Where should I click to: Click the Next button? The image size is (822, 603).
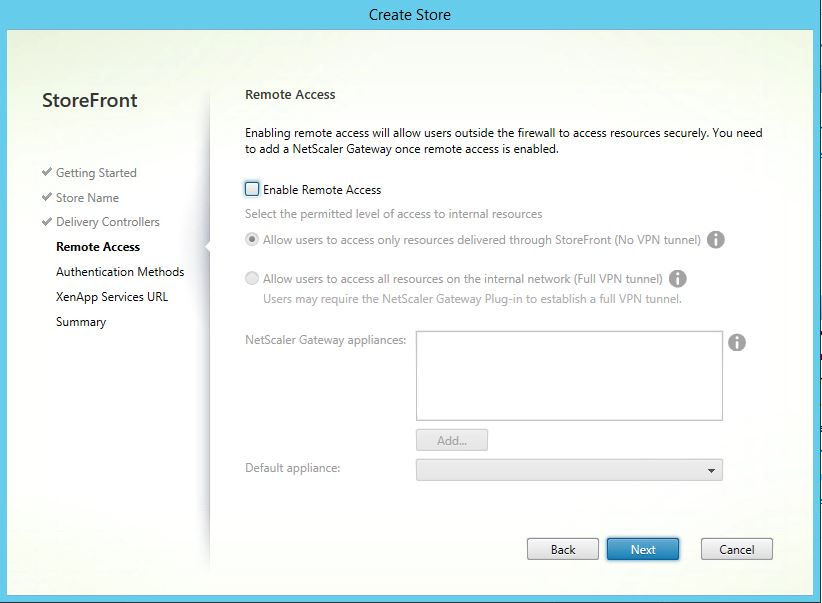point(643,549)
